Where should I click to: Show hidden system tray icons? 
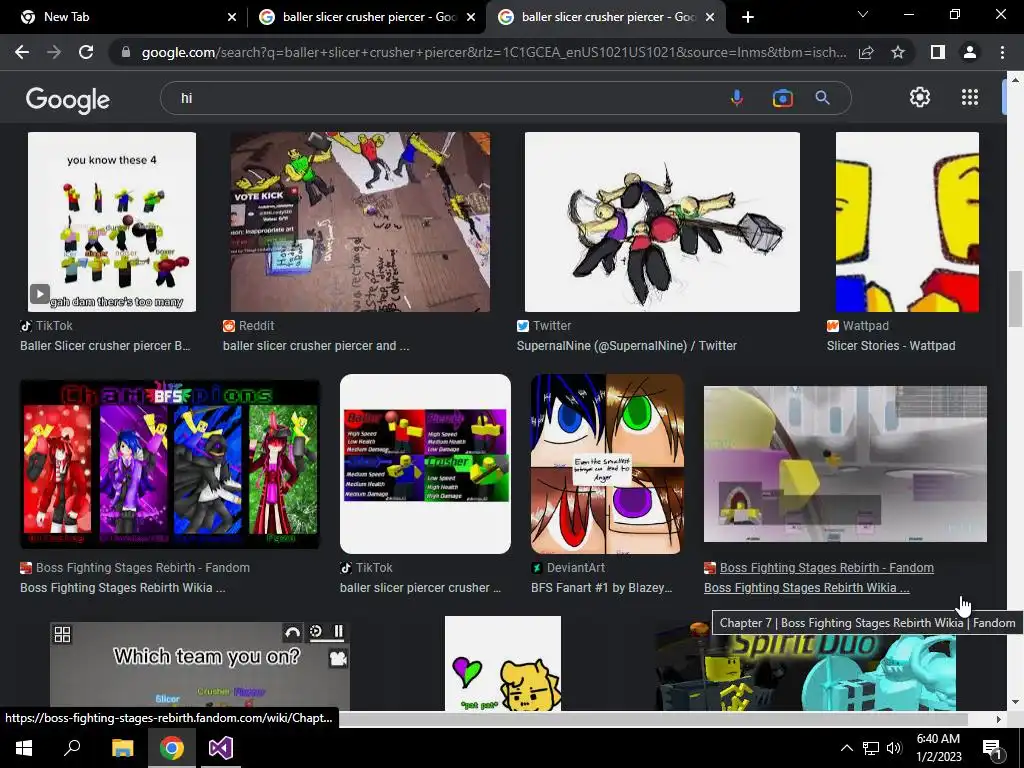coord(846,748)
